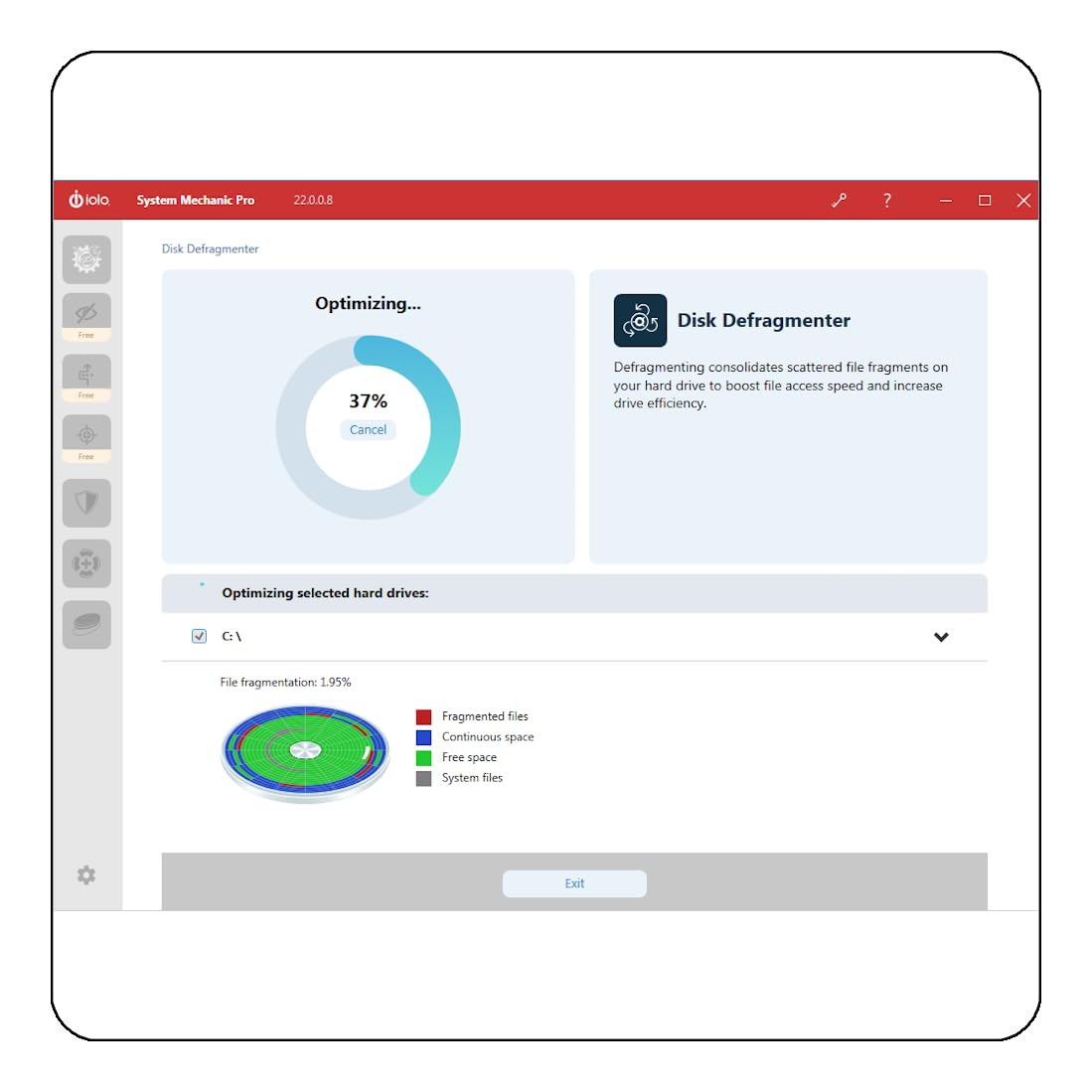Maximize the System Mechanic window

point(984,201)
